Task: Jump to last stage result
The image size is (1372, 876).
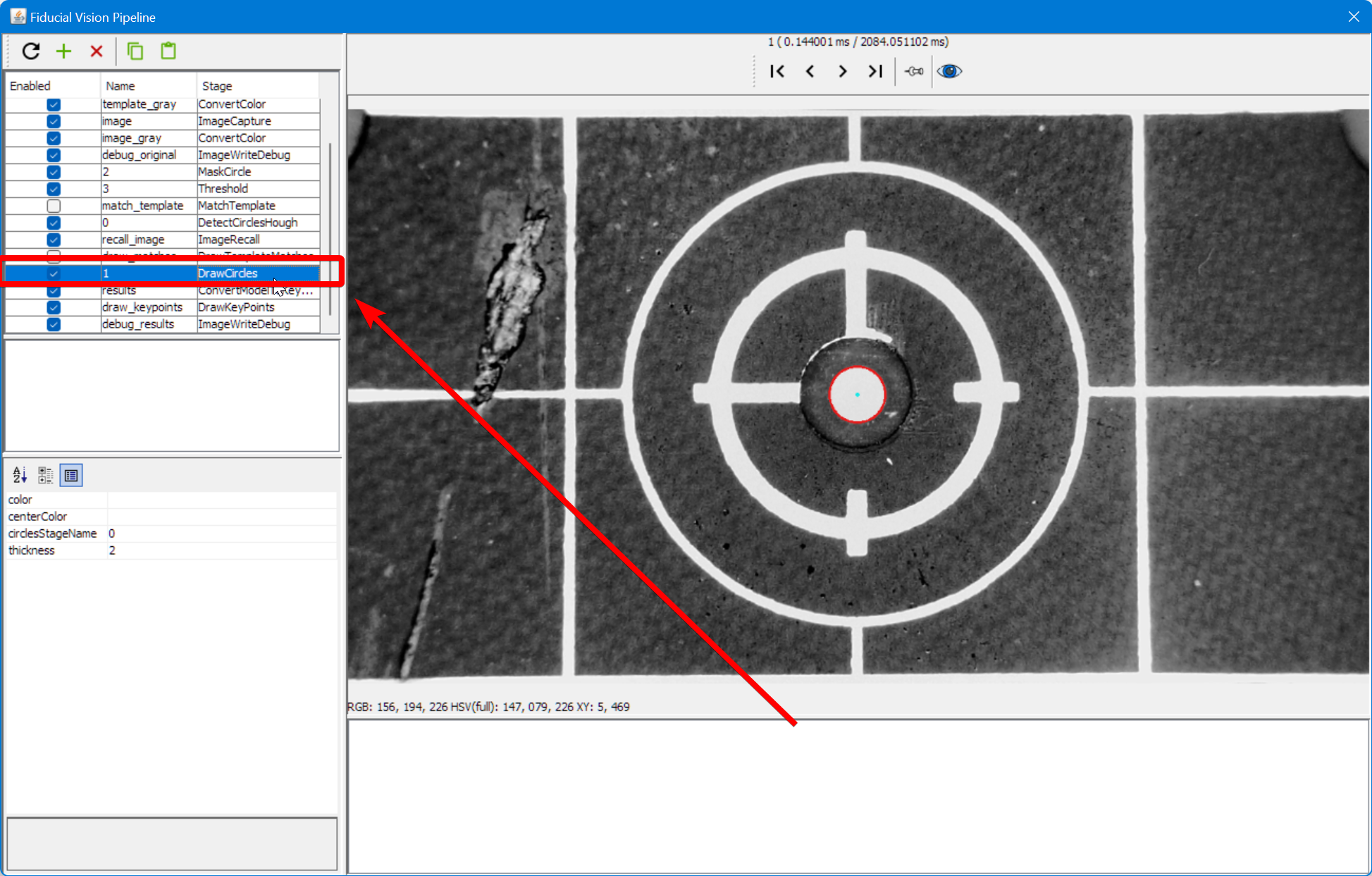Action: pos(875,71)
